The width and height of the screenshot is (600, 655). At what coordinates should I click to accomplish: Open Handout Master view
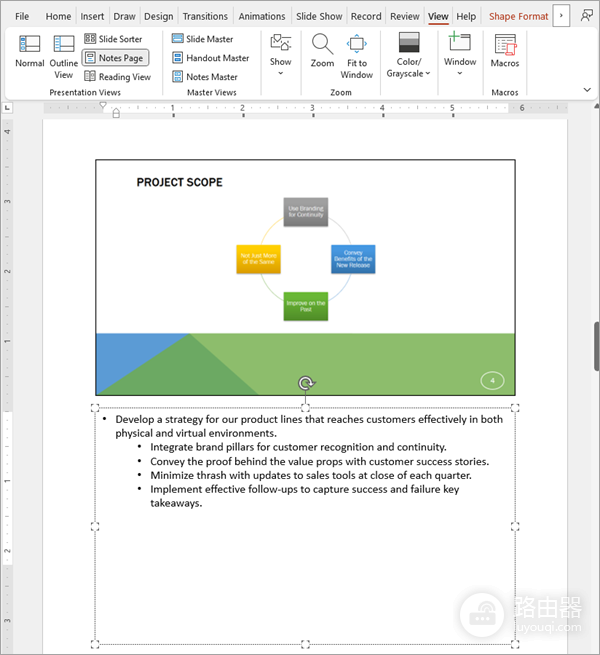click(x=211, y=58)
